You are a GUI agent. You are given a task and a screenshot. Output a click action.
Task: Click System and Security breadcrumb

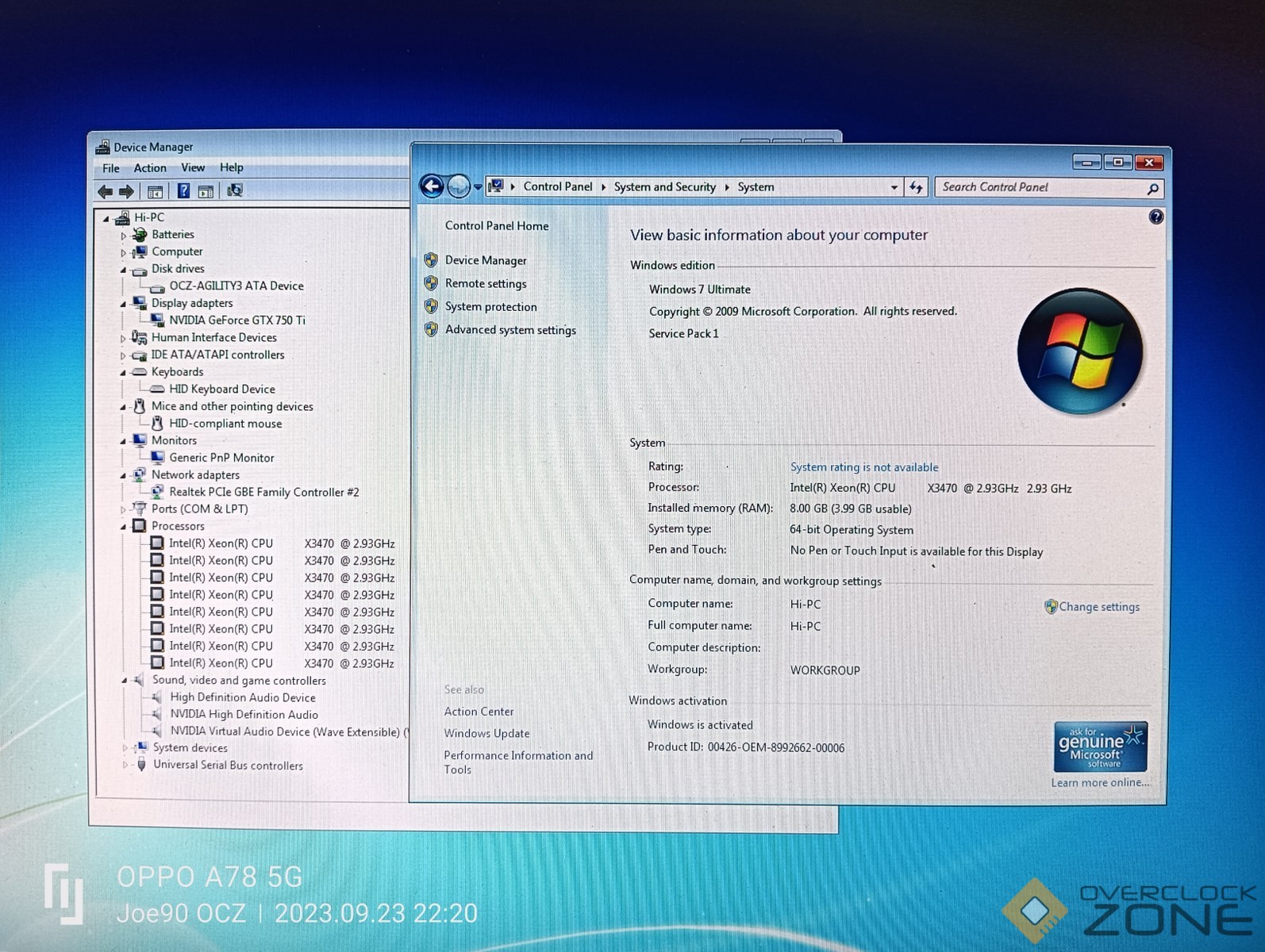click(665, 187)
